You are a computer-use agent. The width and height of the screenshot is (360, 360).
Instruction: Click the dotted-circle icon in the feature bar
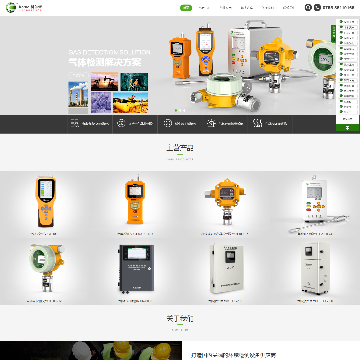click(168, 124)
